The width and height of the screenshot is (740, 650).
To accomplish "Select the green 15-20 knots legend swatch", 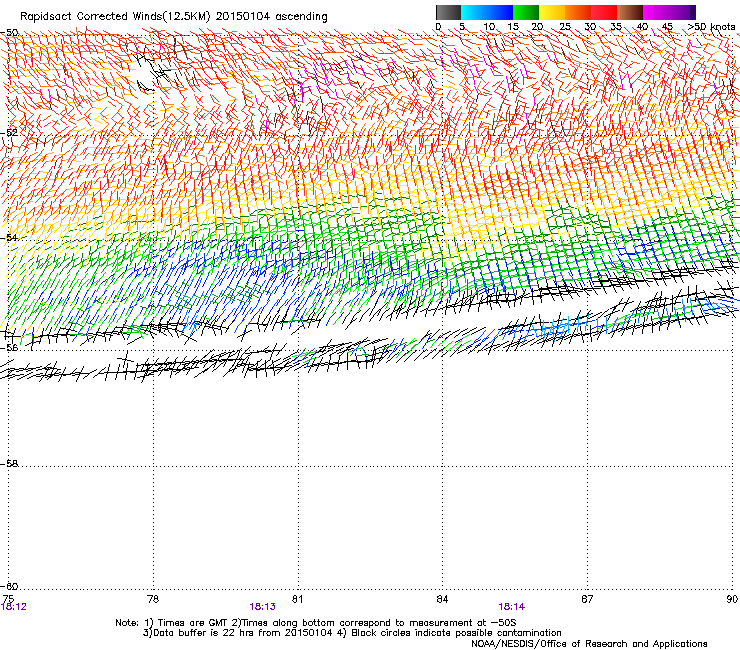I will [x=526, y=12].
